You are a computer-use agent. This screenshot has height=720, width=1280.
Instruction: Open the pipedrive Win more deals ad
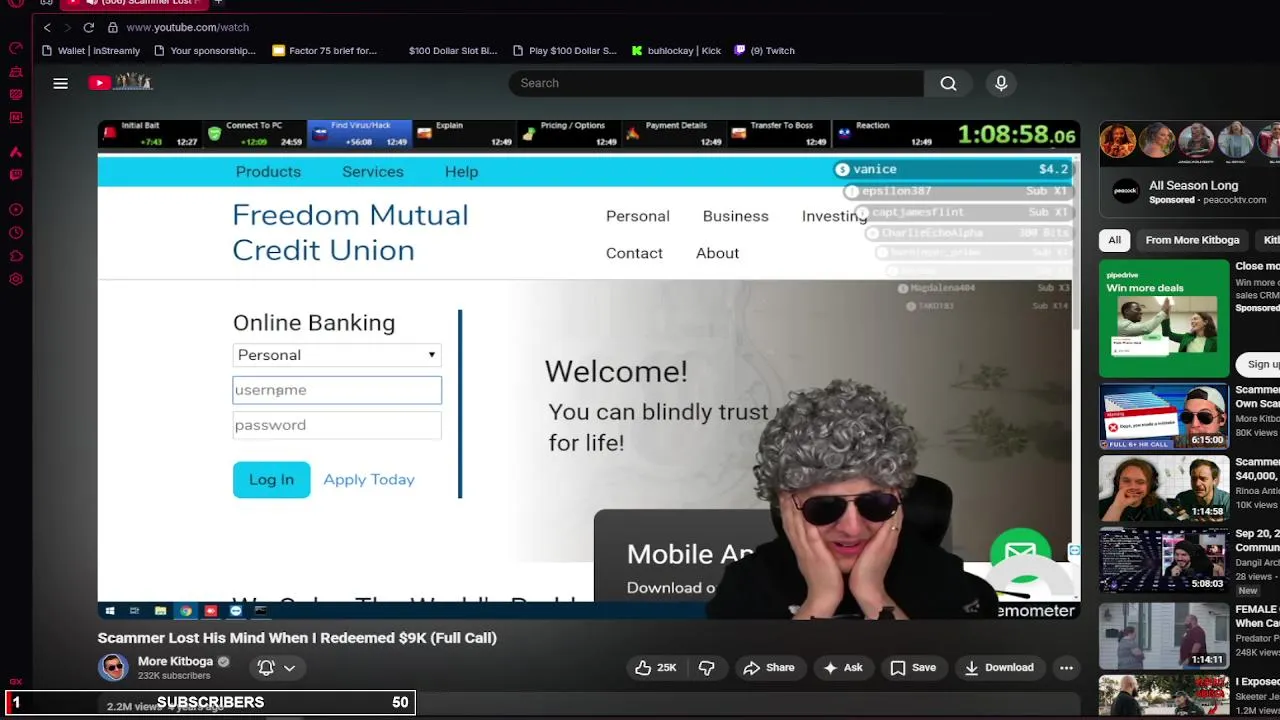click(1164, 318)
